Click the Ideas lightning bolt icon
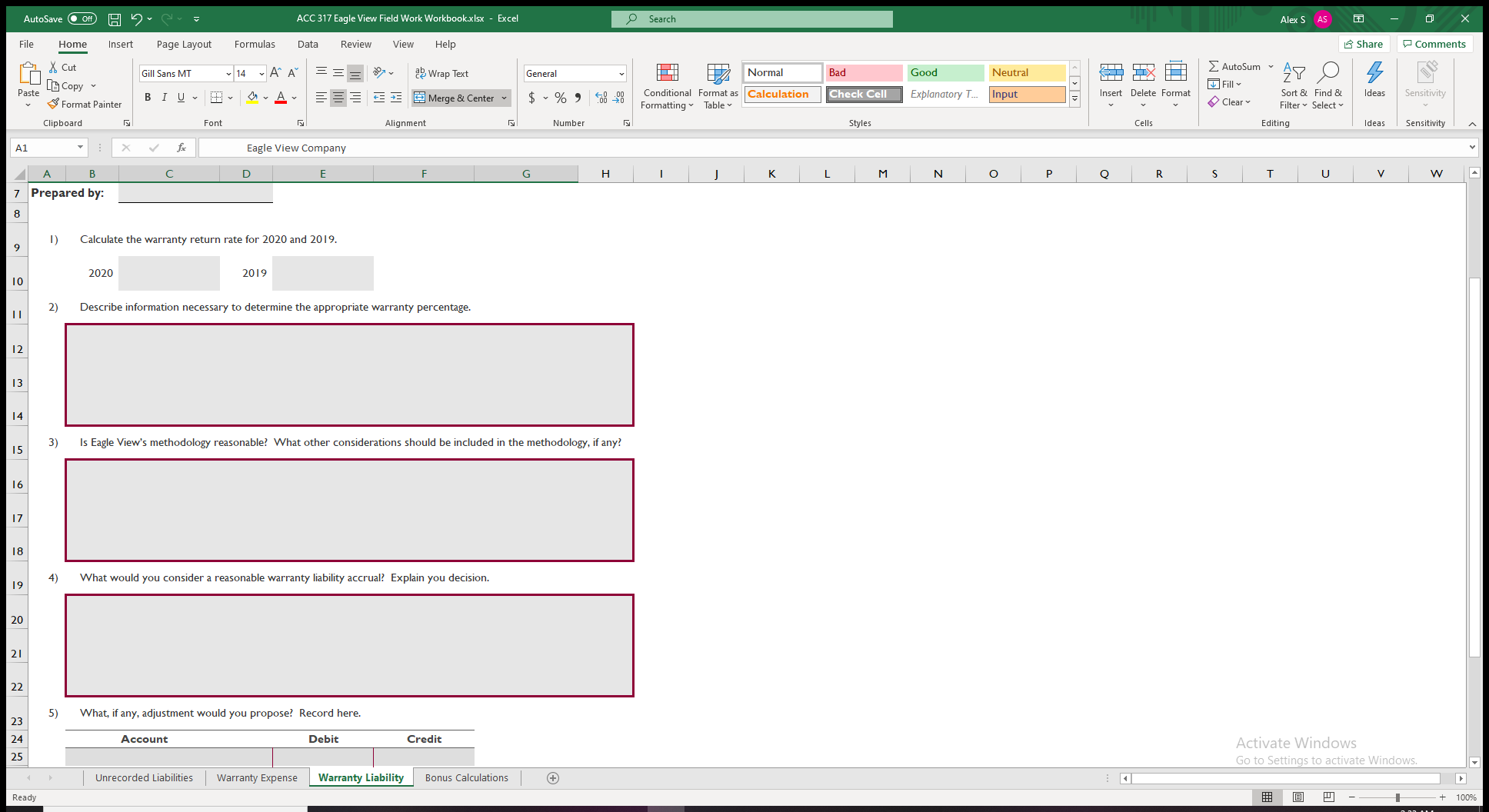Image resolution: width=1489 pixels, height=812 pixels. coord(1374,73)
